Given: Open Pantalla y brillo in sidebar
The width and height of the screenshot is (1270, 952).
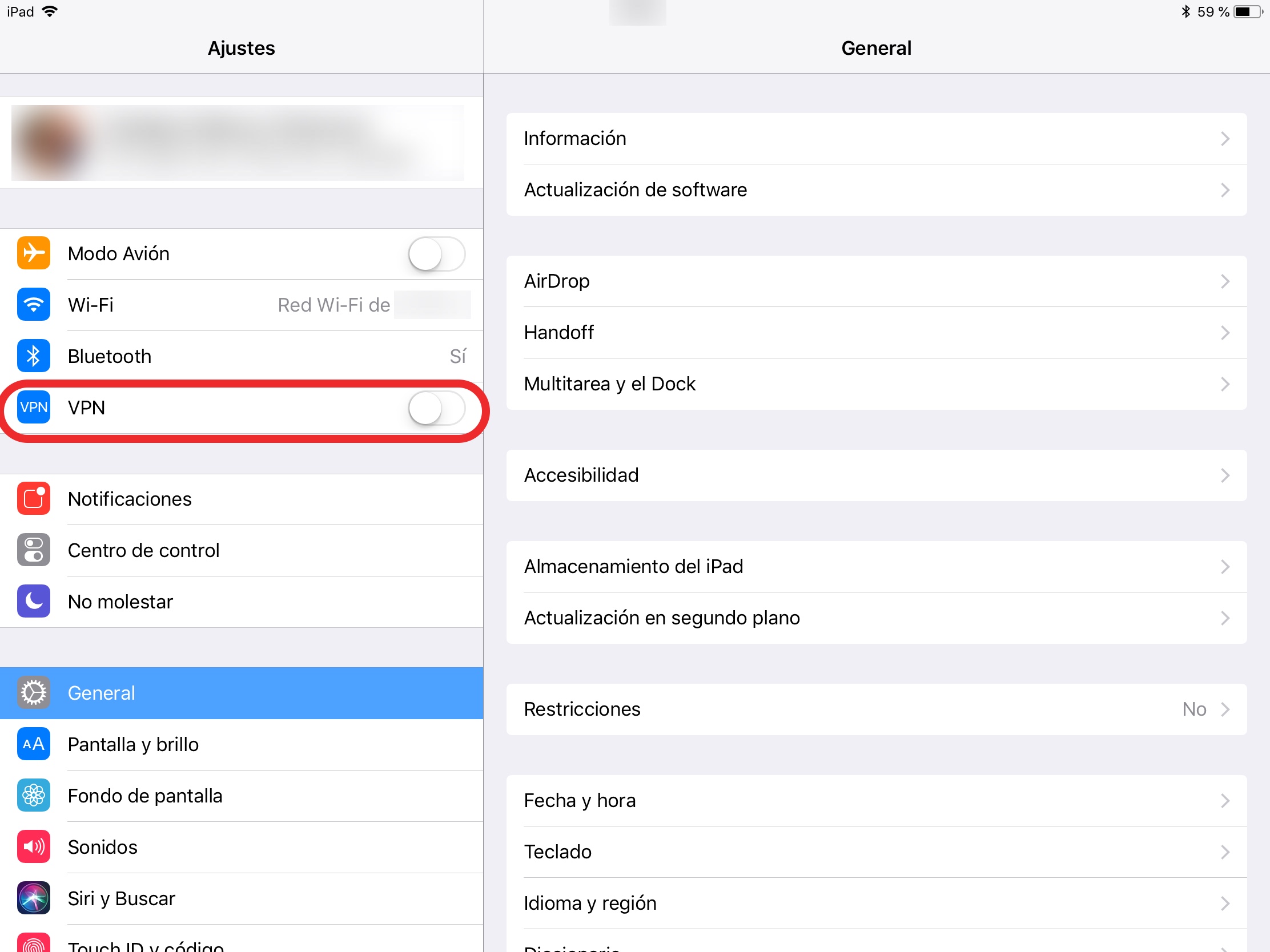Looking at the screenshot, I should (242, 744).
